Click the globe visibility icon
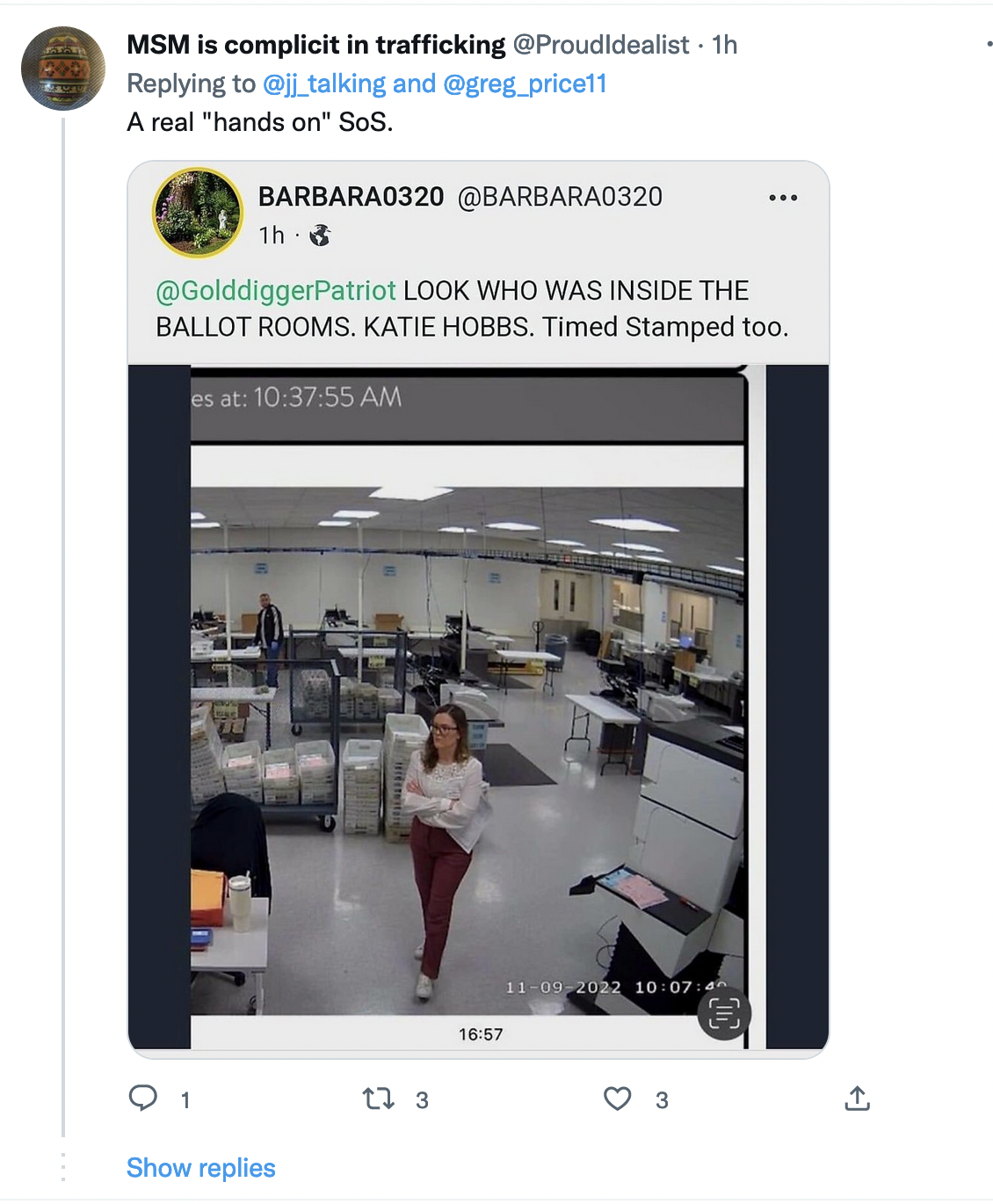The height and width of the screenshot is (1204, 993). (x=320, y=236)
